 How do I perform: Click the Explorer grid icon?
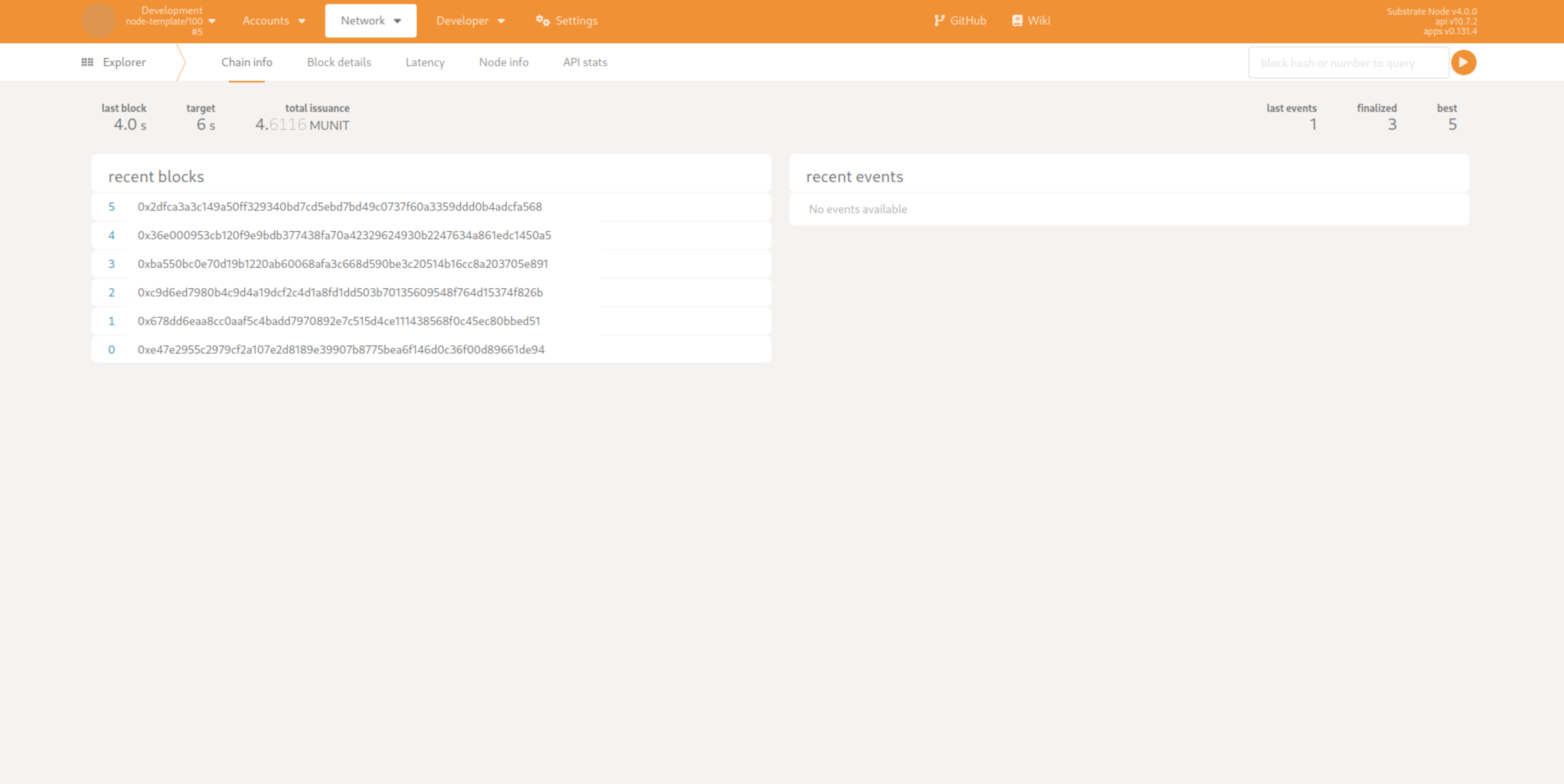(87, 62)
